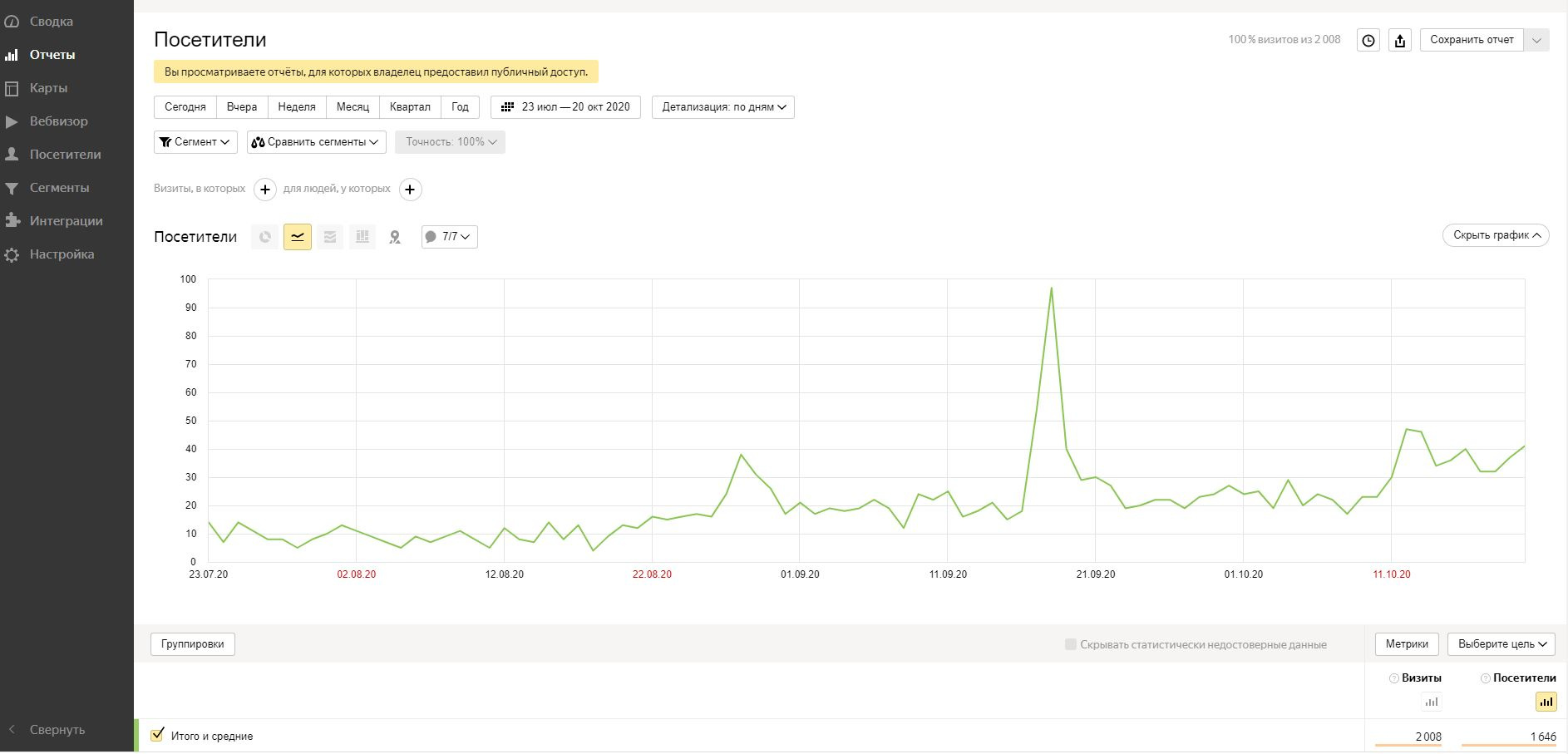The width and height of the screenshot is (1568, 754).
Task: Click help icon beside Визиты column
Action: [x=1394, y=678]
